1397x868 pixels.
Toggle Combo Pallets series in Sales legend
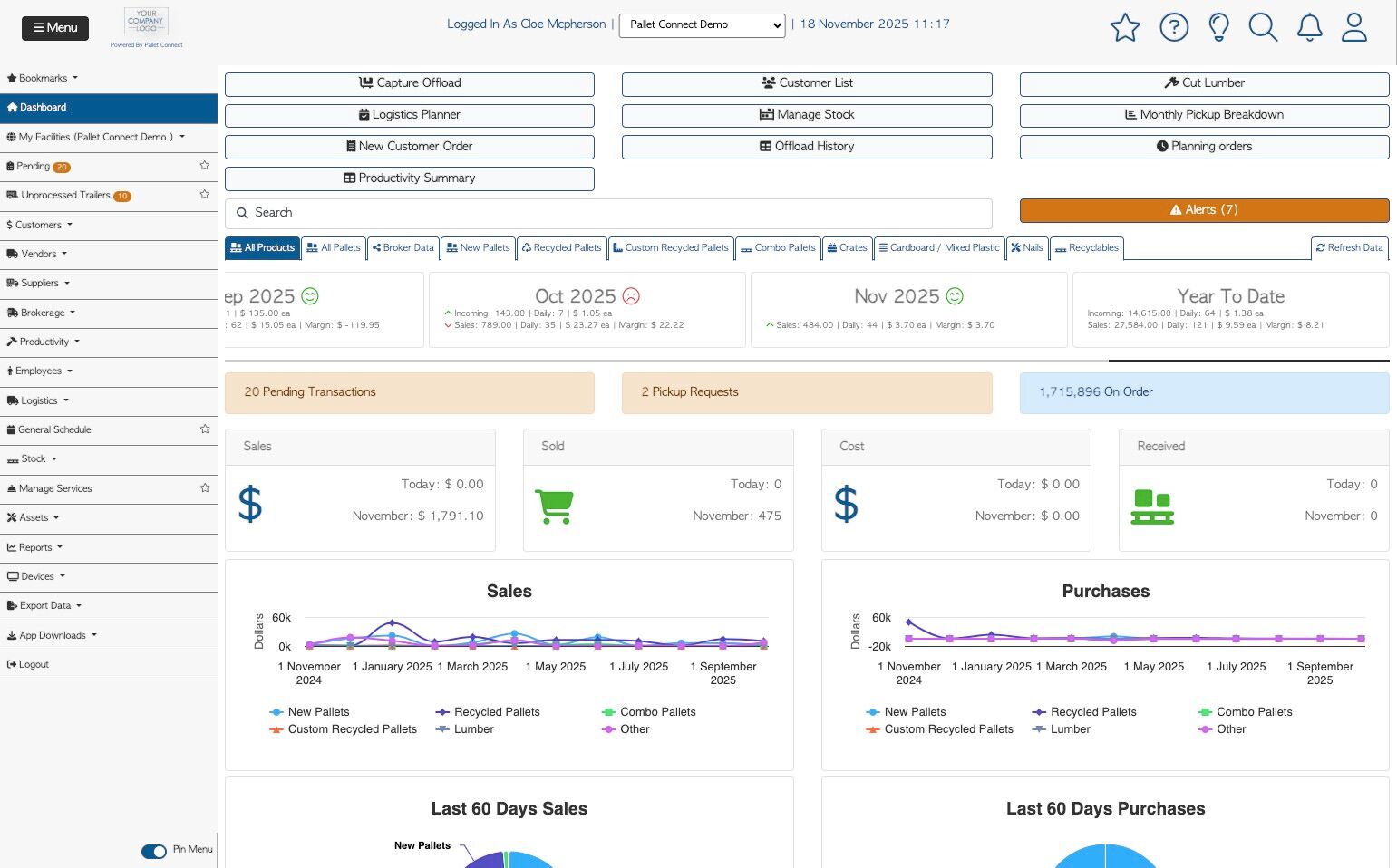649,712
